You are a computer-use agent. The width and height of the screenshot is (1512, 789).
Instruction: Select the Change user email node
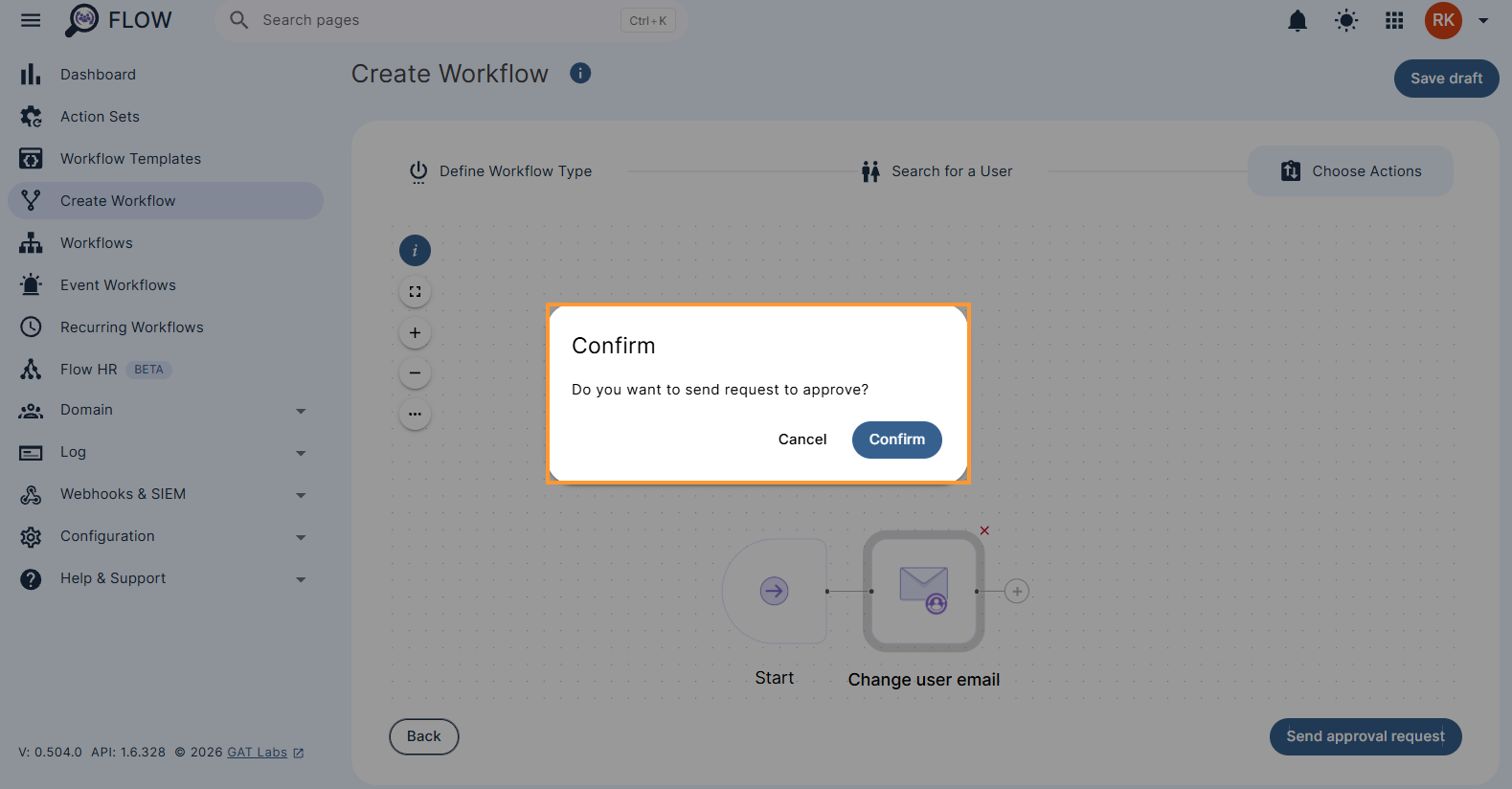tap(924, 591)
